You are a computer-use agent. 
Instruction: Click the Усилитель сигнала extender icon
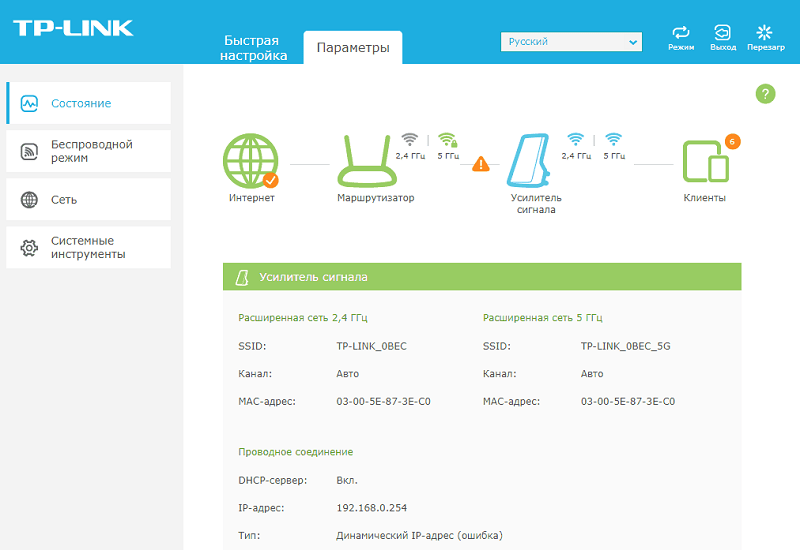click(x=529, y=160)
